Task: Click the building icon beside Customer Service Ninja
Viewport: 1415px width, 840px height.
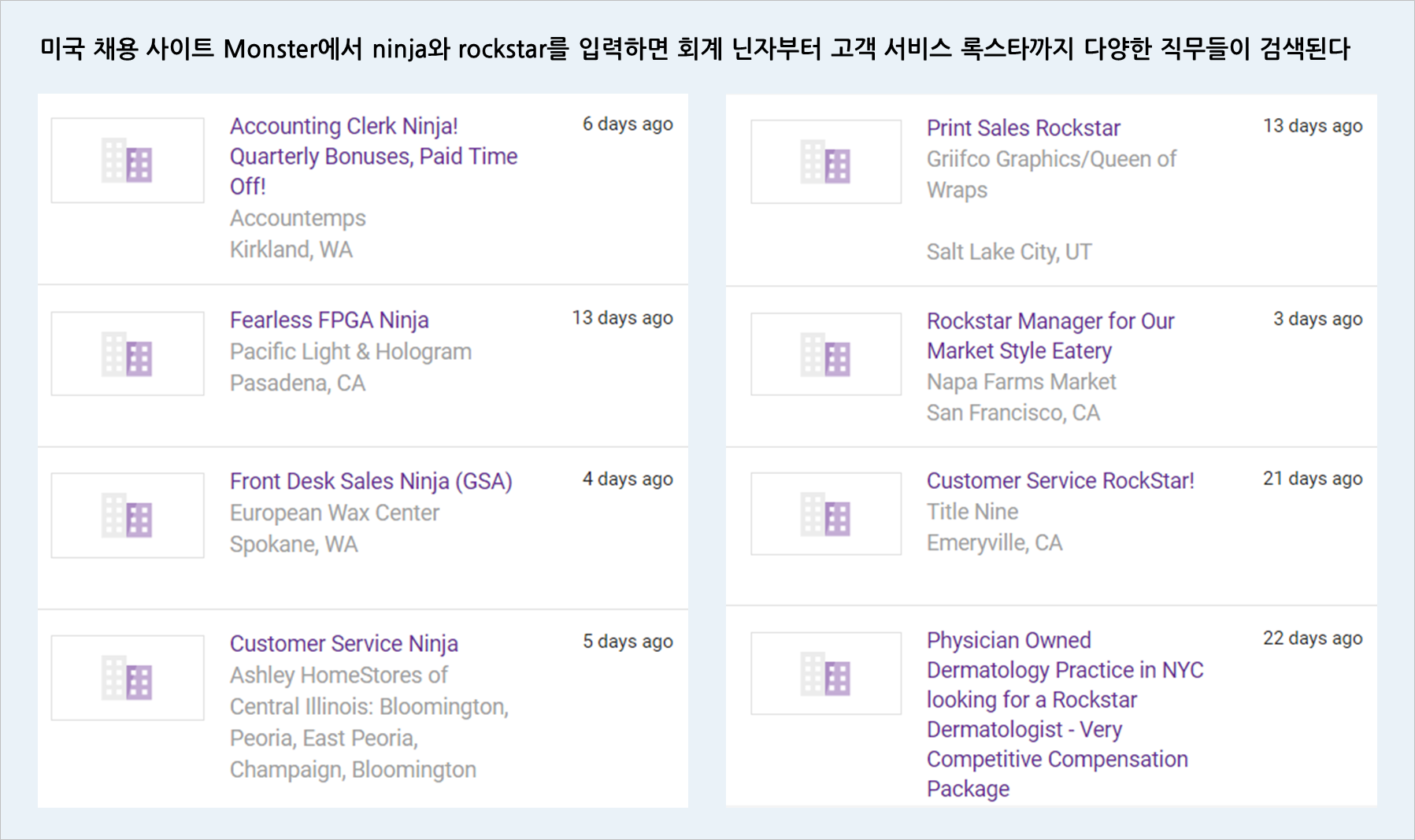Action: coord(127,678)
